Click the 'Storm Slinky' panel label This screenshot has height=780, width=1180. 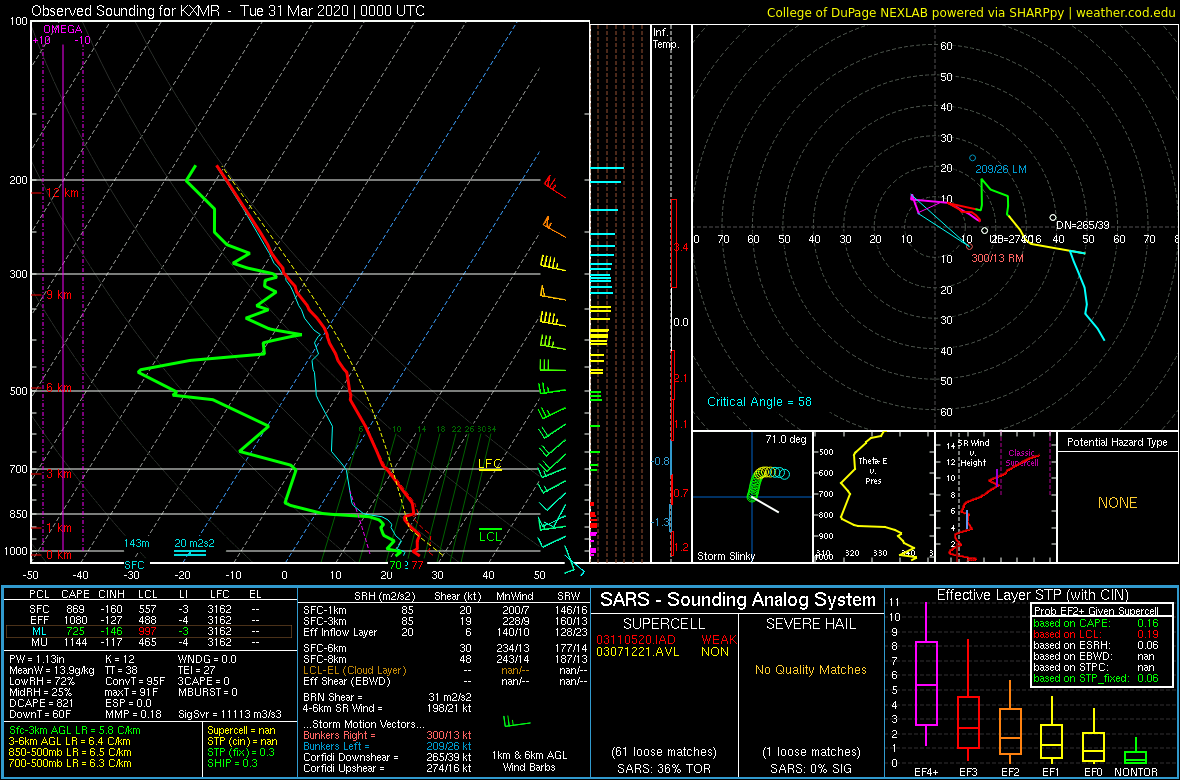coord(726,556)
